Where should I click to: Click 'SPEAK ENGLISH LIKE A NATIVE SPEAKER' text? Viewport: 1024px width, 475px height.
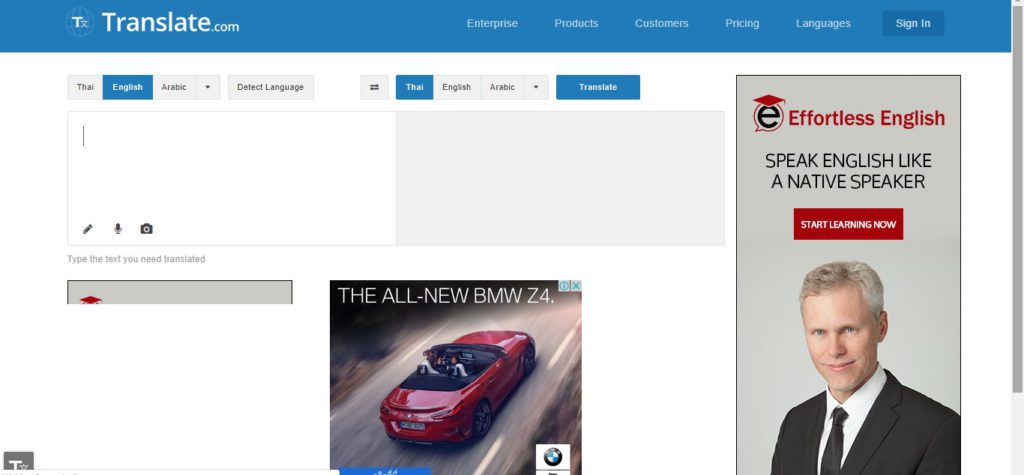point(848,171)
